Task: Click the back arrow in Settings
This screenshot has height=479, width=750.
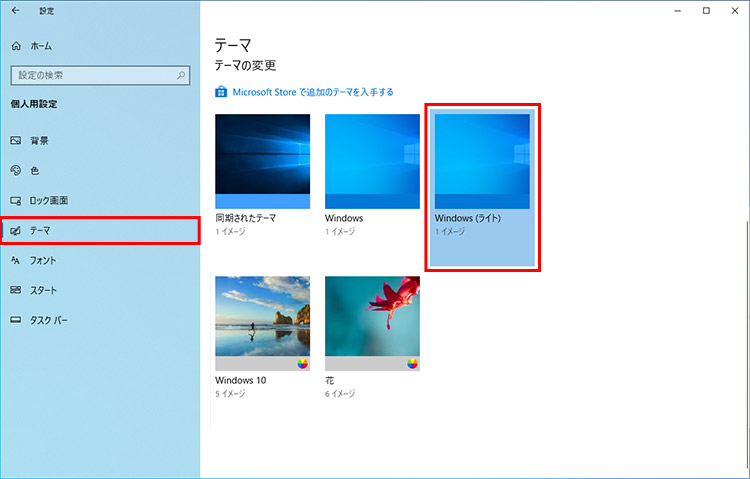Action: (16, 11)
